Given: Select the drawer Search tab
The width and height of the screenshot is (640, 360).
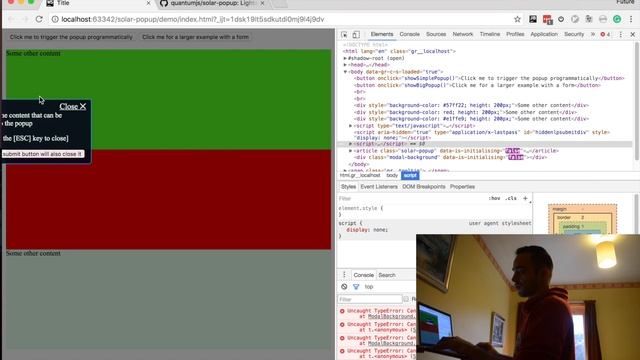Looking at the screenshot, I should click(387, 275).
